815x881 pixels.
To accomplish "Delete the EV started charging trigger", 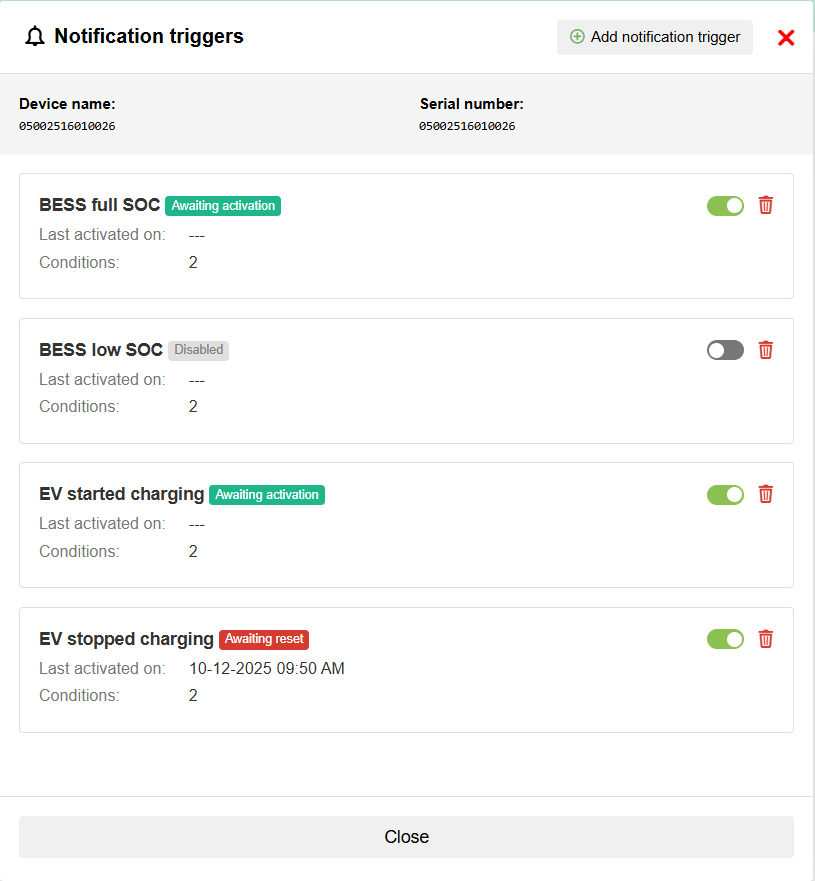I will (x=766, y=494).
